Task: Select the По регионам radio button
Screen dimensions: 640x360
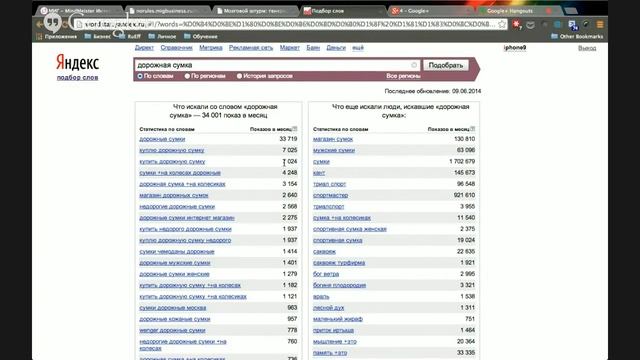Action: tap(187, 76)
